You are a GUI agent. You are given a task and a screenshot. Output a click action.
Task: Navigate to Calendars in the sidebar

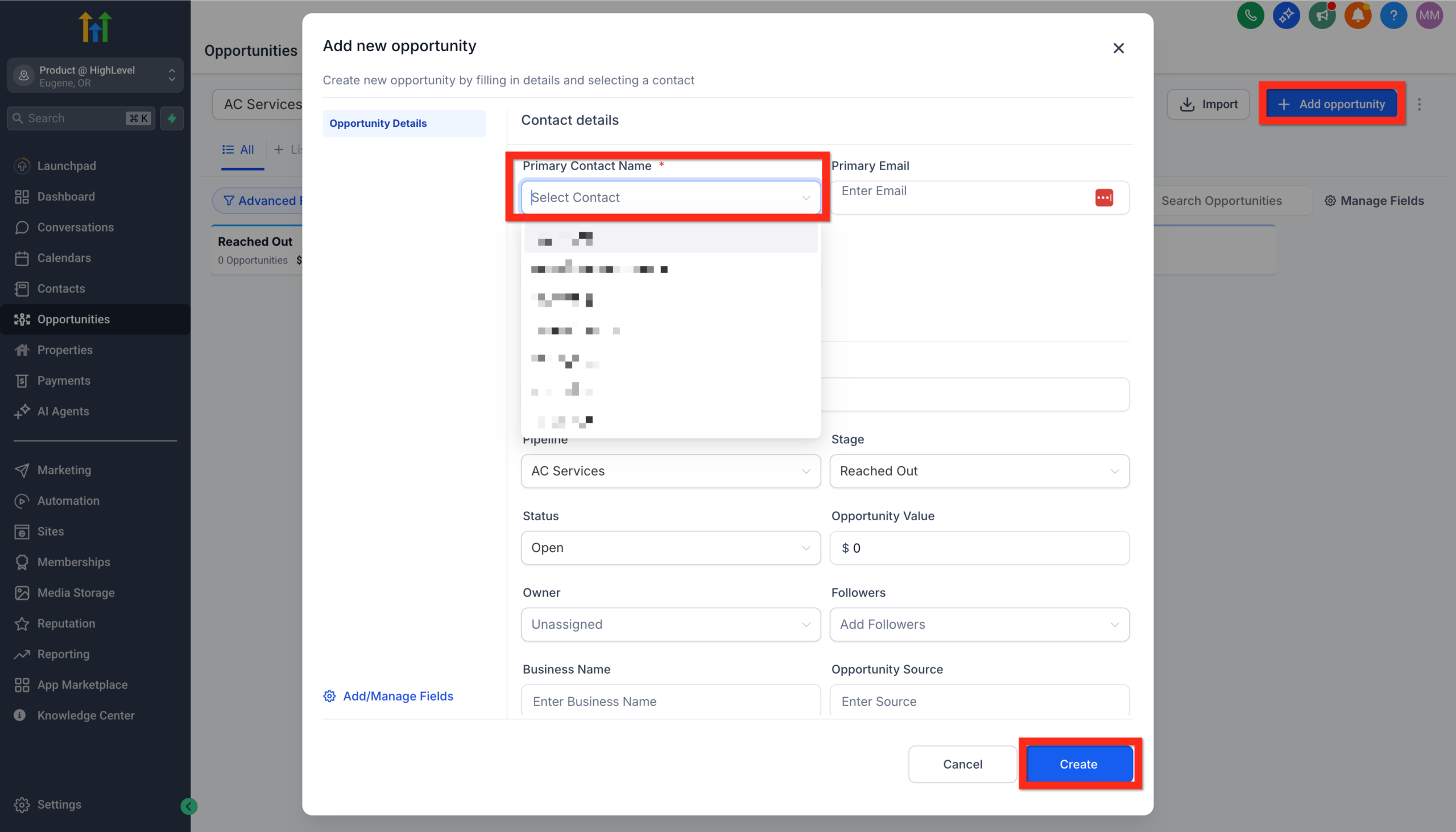pos(65,258)
